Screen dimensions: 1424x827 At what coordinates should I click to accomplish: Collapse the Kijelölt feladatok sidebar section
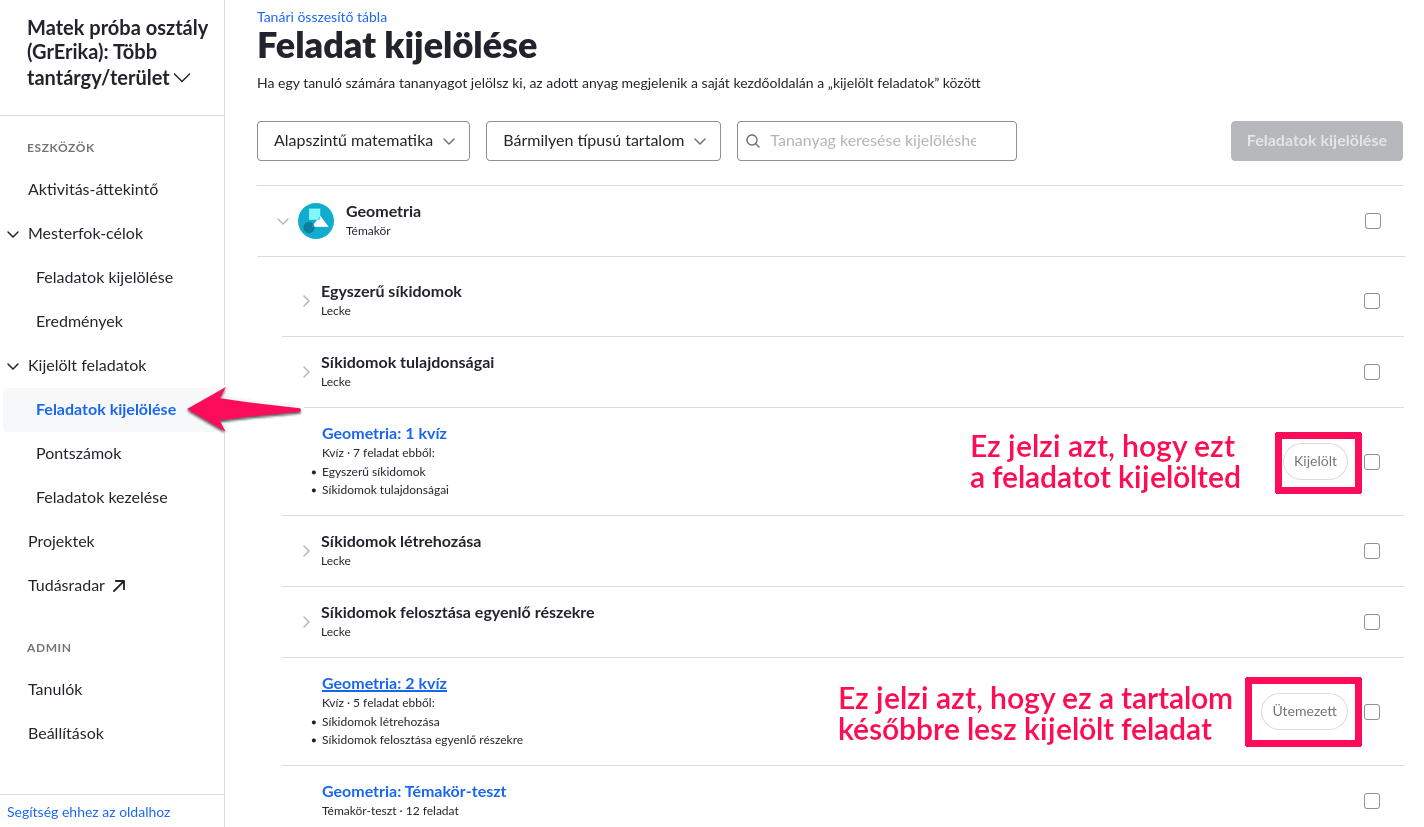coord(13,366)
